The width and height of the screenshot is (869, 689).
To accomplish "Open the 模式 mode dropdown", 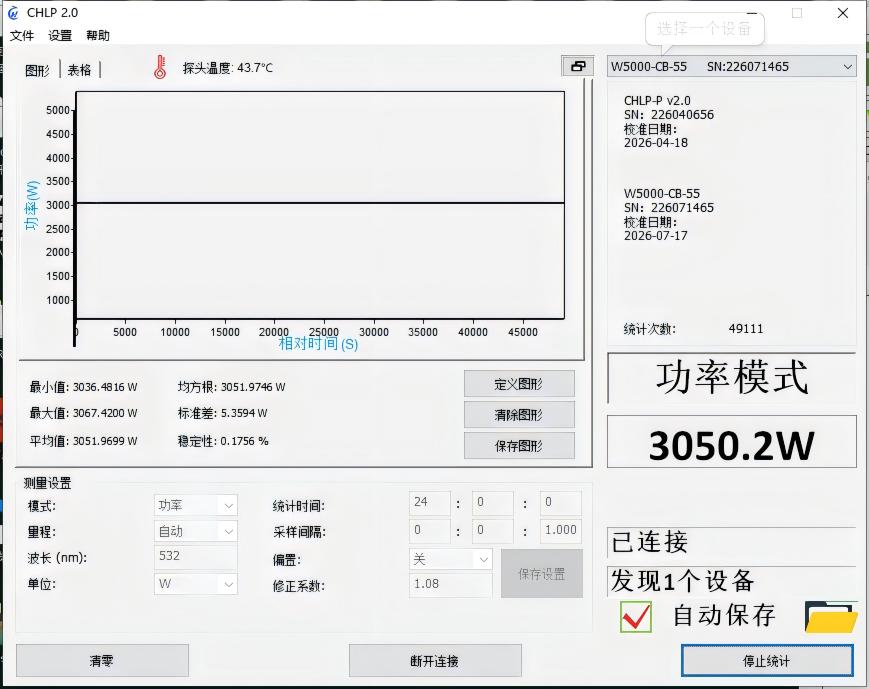I will (x=196, y=506).
